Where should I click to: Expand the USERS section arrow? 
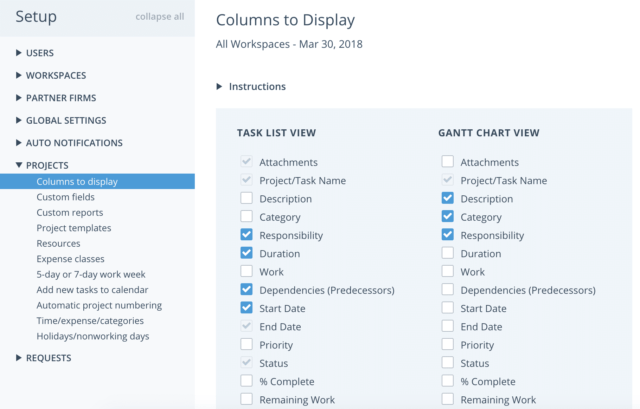18,53
